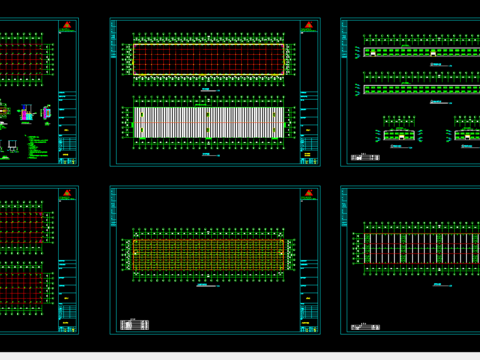Image resolution: width=480 pixels, height=360 pixels.
Task: Click the title block grid on top-center sheet
Action: pyautogui.click(x=309, y=144)
